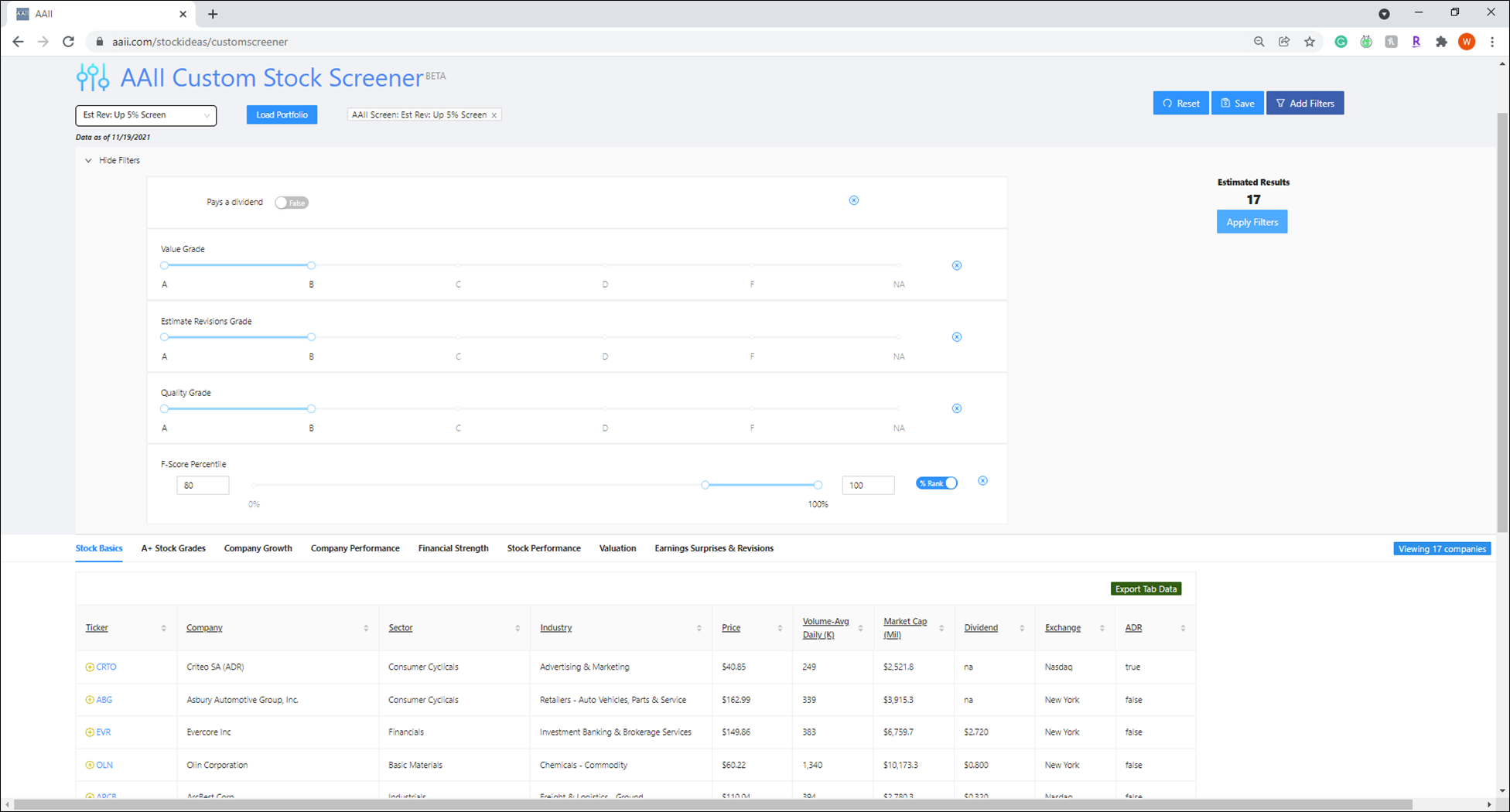Sort by Price column arrows
The image size is (1510, 812).
pos(780,628)
